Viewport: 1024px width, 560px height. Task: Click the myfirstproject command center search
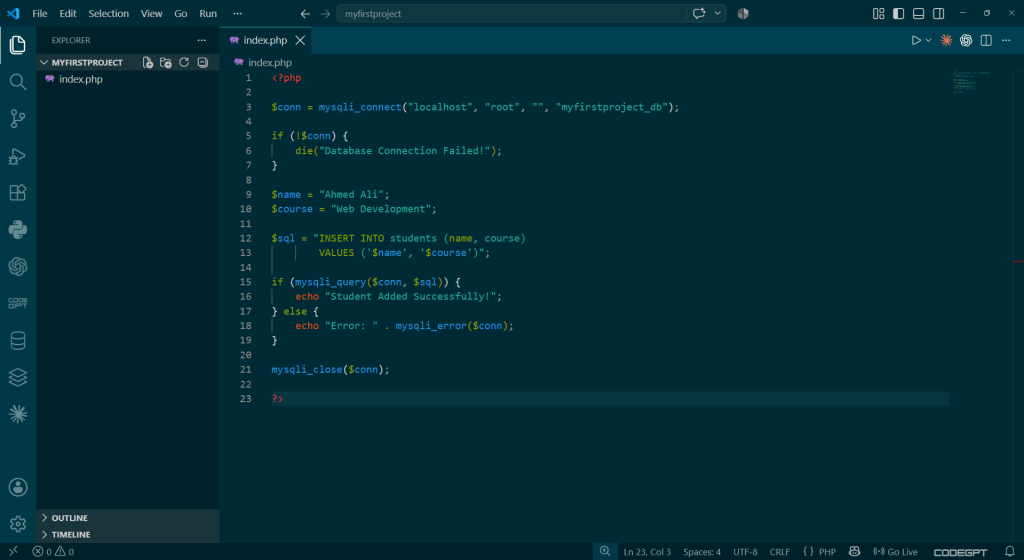pyautogui.click(x=512, y=14)
